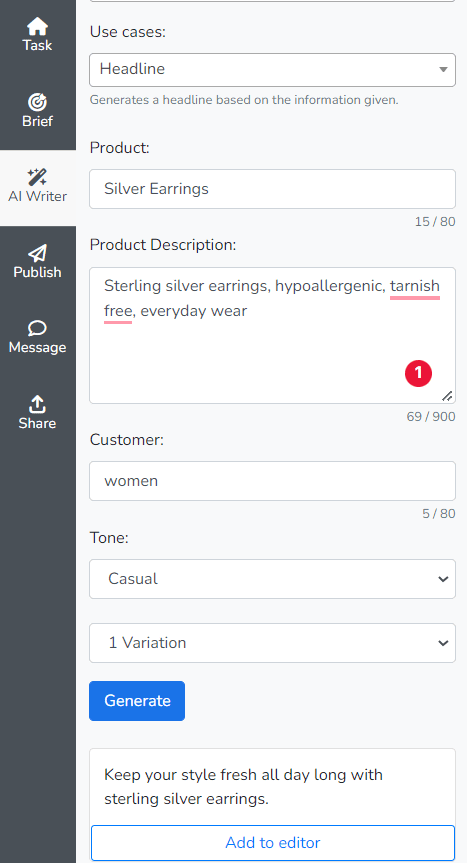The height and width of the screenshot is (863, 467).
Task: Open the Share upload icon
Action: click(x=37, y=404)
